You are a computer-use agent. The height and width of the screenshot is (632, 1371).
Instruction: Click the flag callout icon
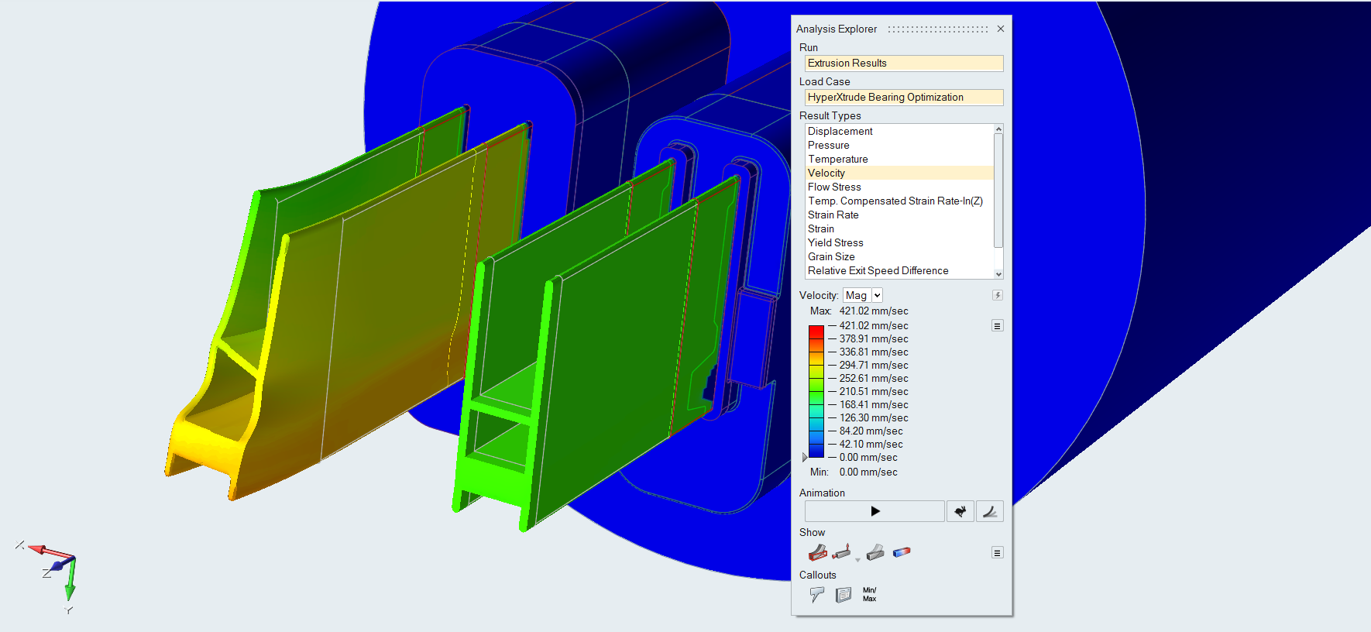(x=817, y=595)
